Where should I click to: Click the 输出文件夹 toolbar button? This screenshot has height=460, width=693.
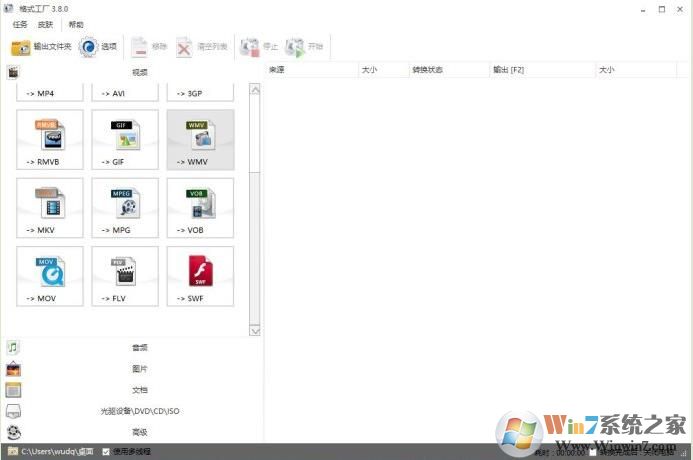point(41,47)
